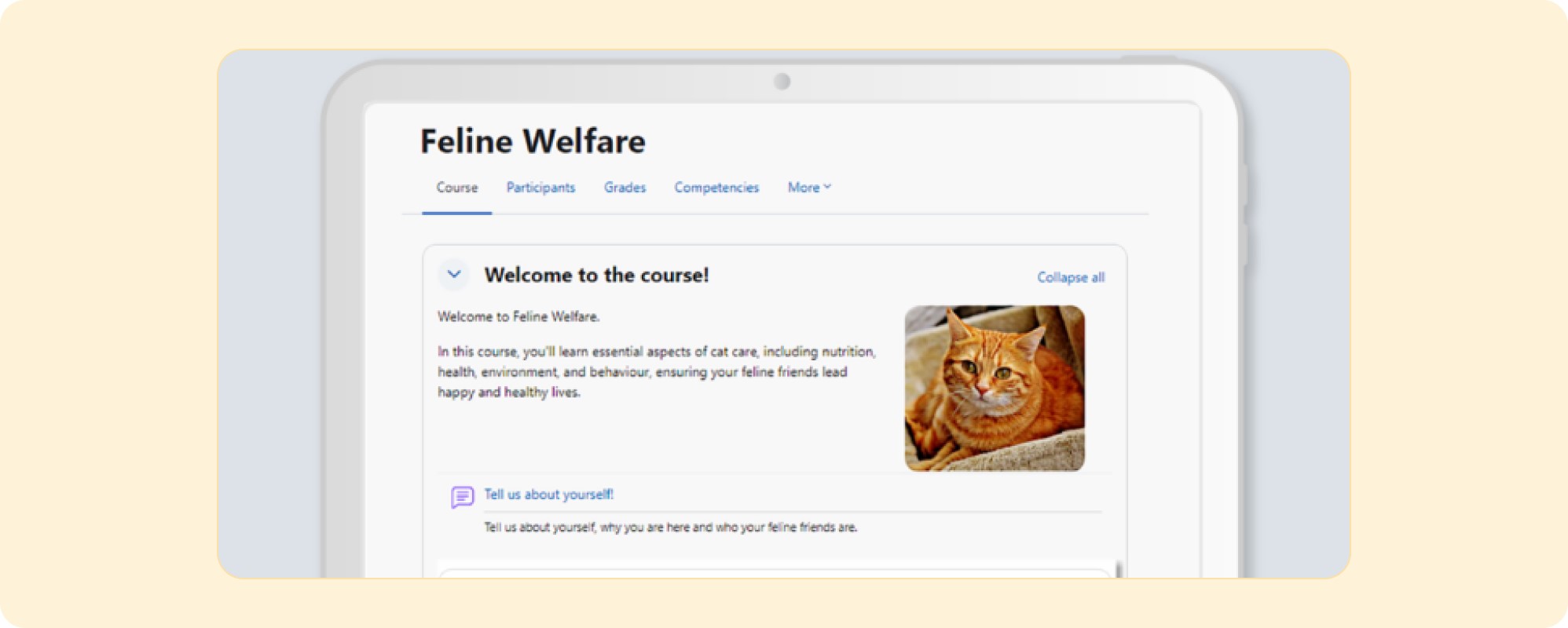The height and width of the screenshot is (628, 1568).
Task: Open the Grades tab
Action: pos(625,188)
